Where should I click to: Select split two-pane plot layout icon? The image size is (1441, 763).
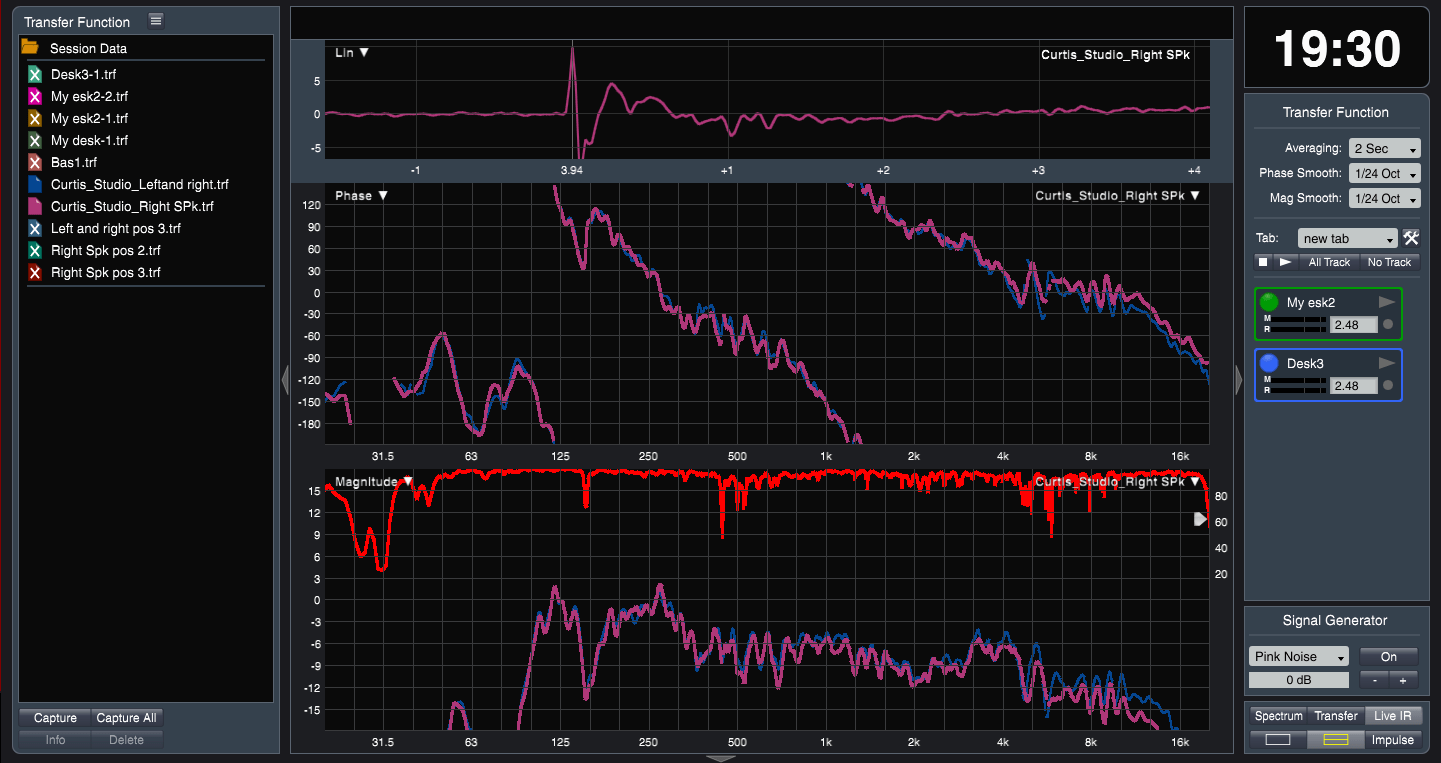(1336, 740)
